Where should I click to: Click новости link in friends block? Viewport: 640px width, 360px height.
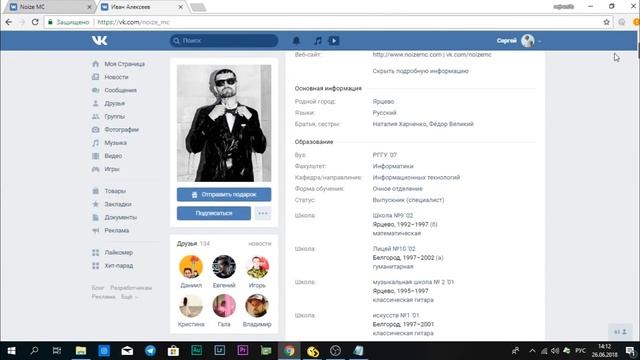(x=260, y=244)
